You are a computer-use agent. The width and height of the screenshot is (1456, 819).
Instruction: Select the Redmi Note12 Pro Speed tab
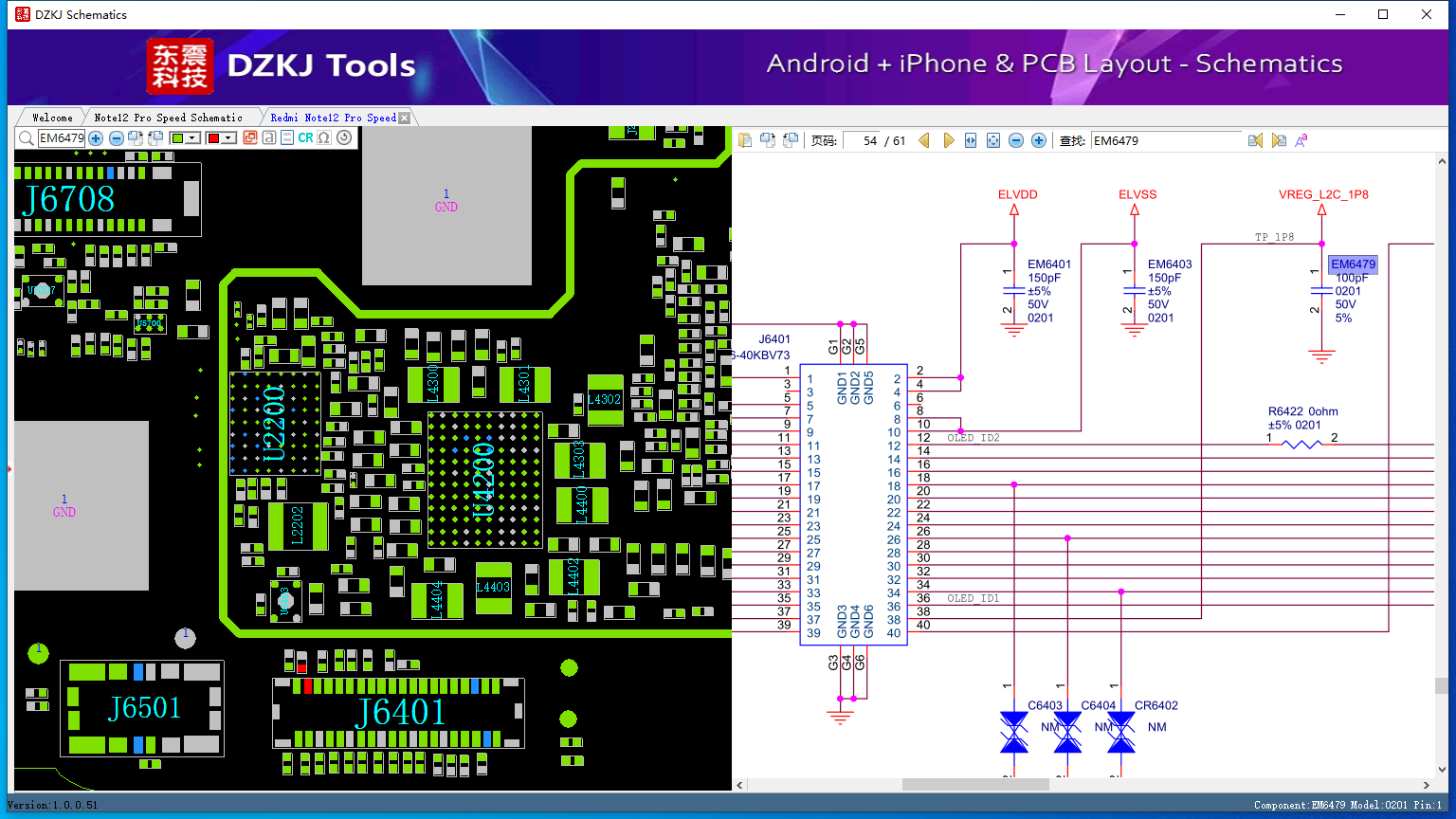[x=334, y=118]
